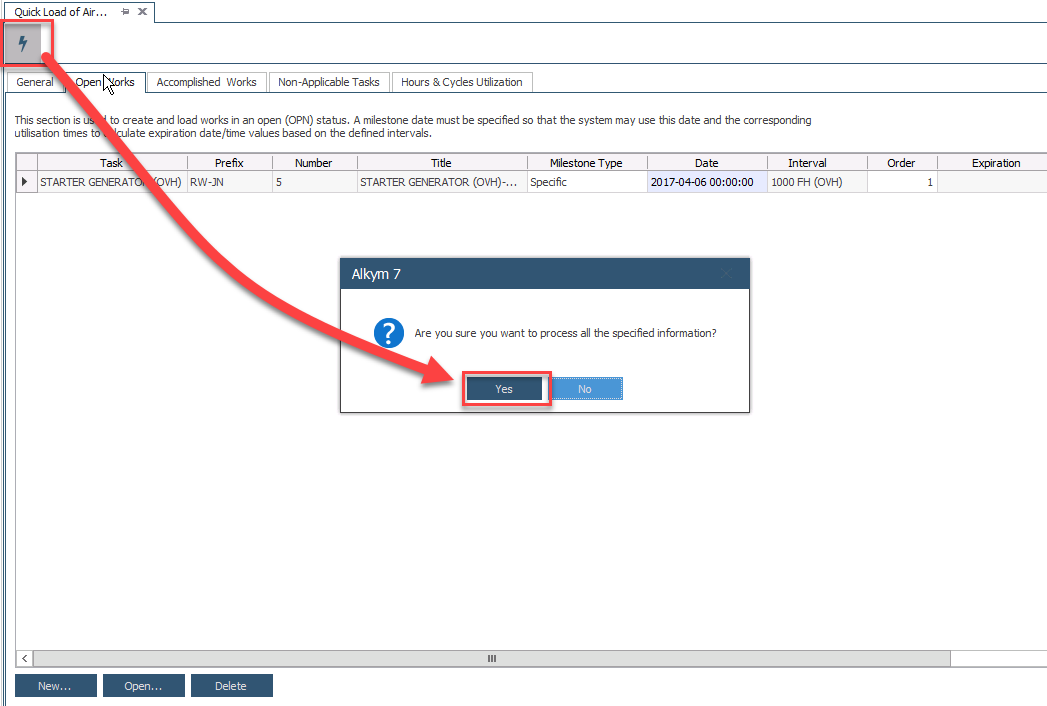Select the Interval cell 1000 FH (OVH)
The height and width of the screenshot is (706, 1047).
point(806,182)
